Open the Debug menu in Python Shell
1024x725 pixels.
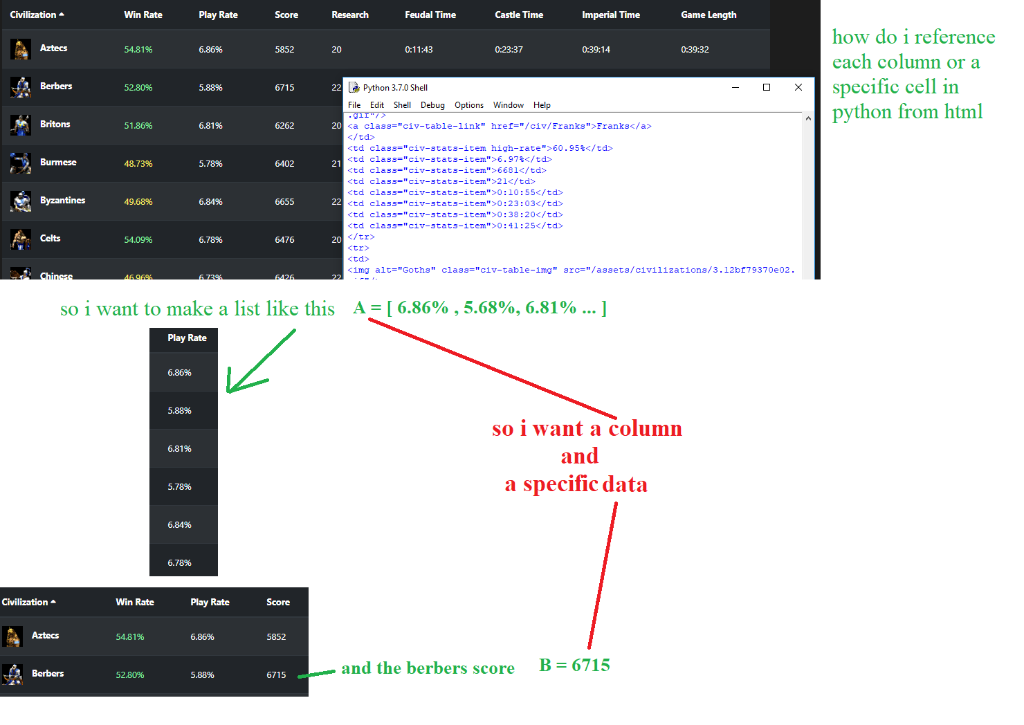[x=432, y=104]
